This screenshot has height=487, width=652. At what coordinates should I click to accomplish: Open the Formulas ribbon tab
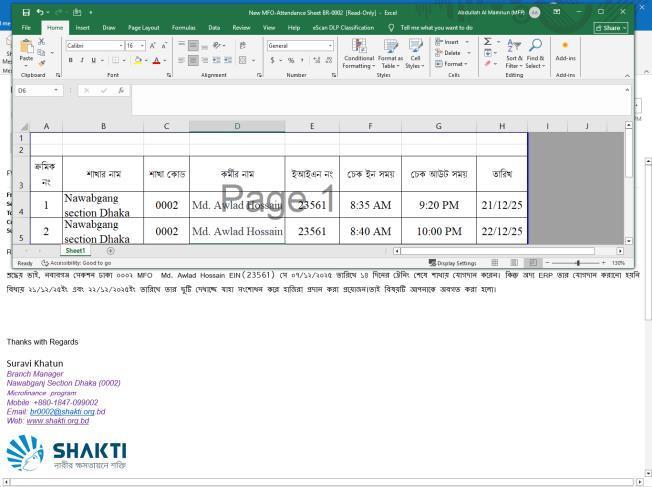[183, 28]
